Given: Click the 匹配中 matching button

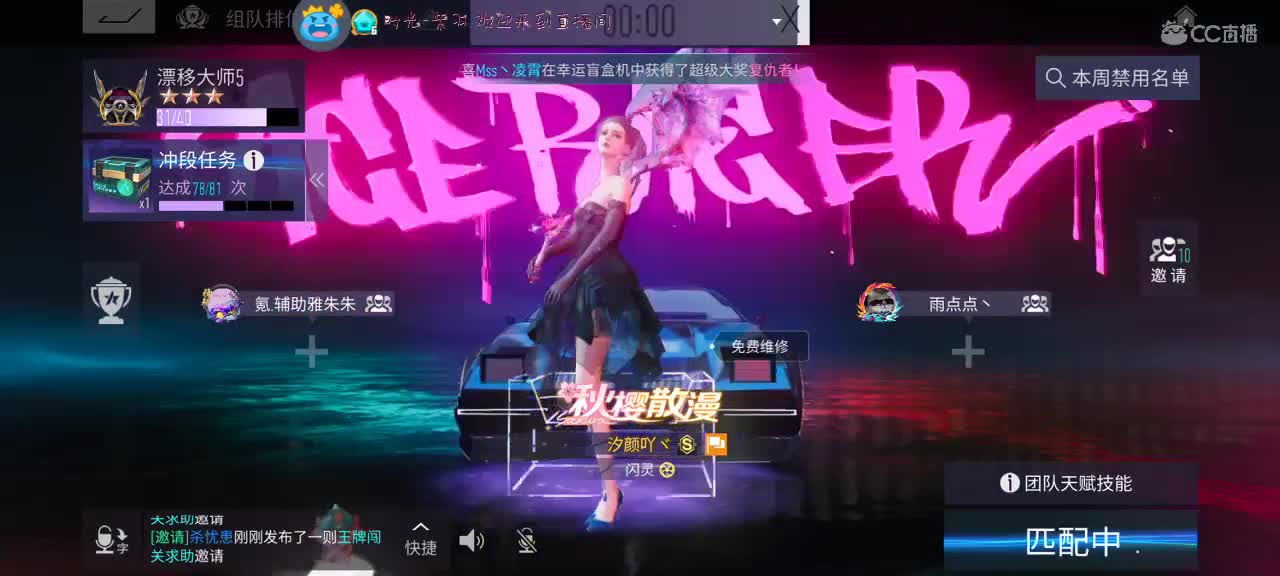Looking at the screenshot, I should [x=1071, y=541].
